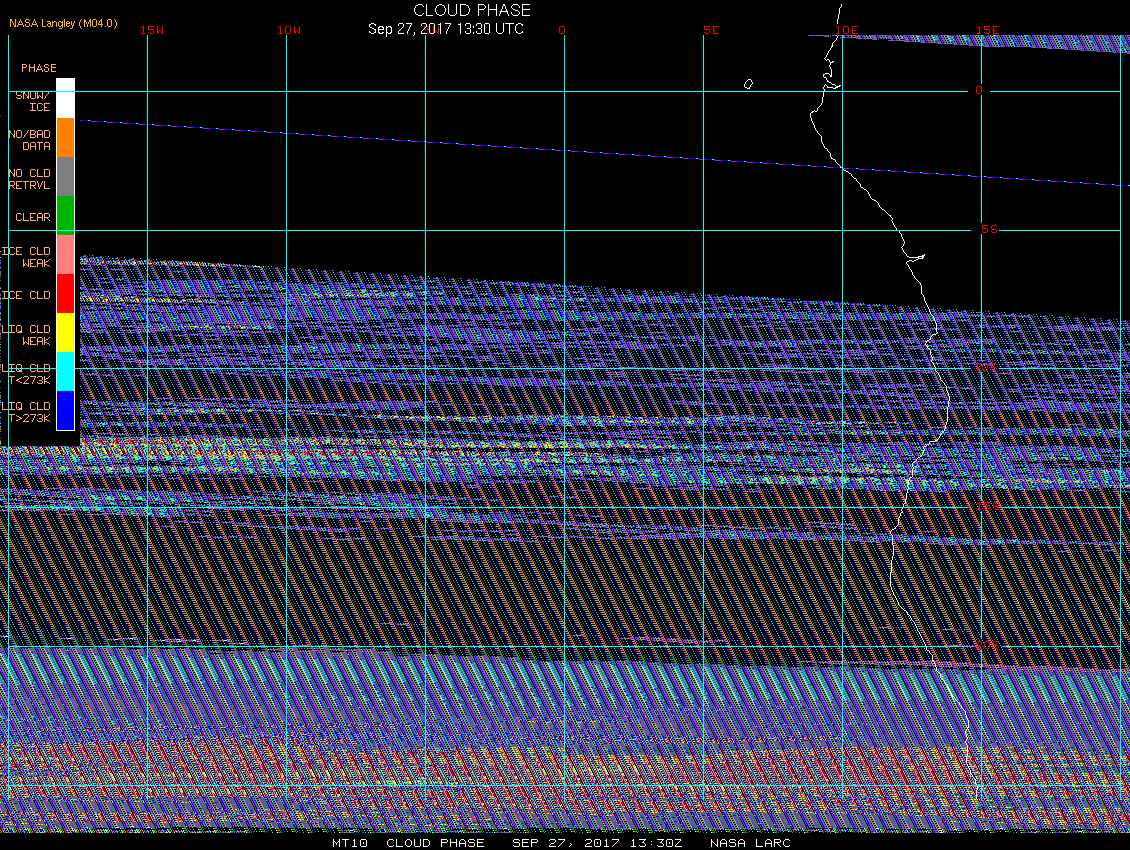The width and height of the screenshot is (1130, 850).
Task: Click the red Ice Cld swatch
Action: click(66, 293)
